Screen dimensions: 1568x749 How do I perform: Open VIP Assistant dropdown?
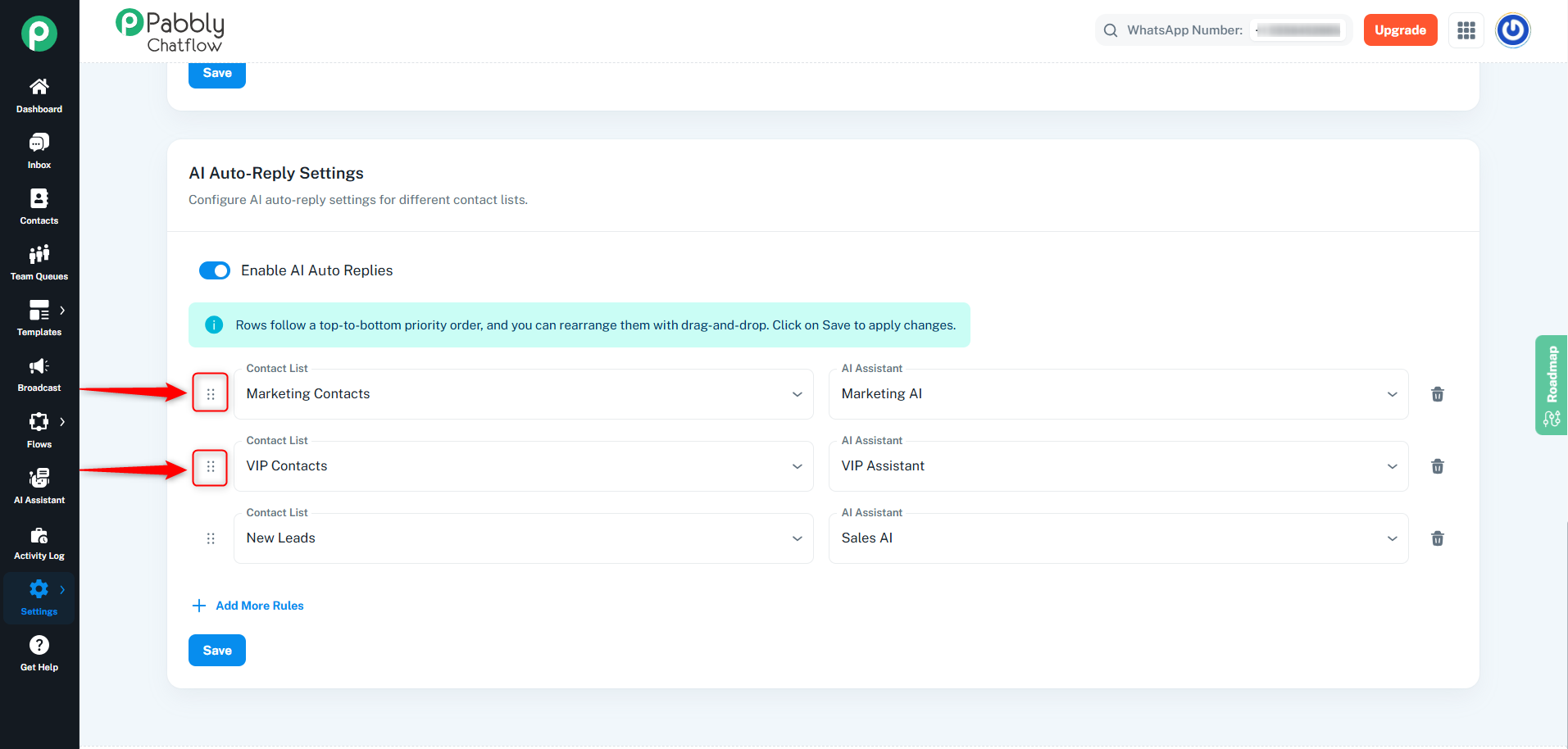pos(1119,466)
